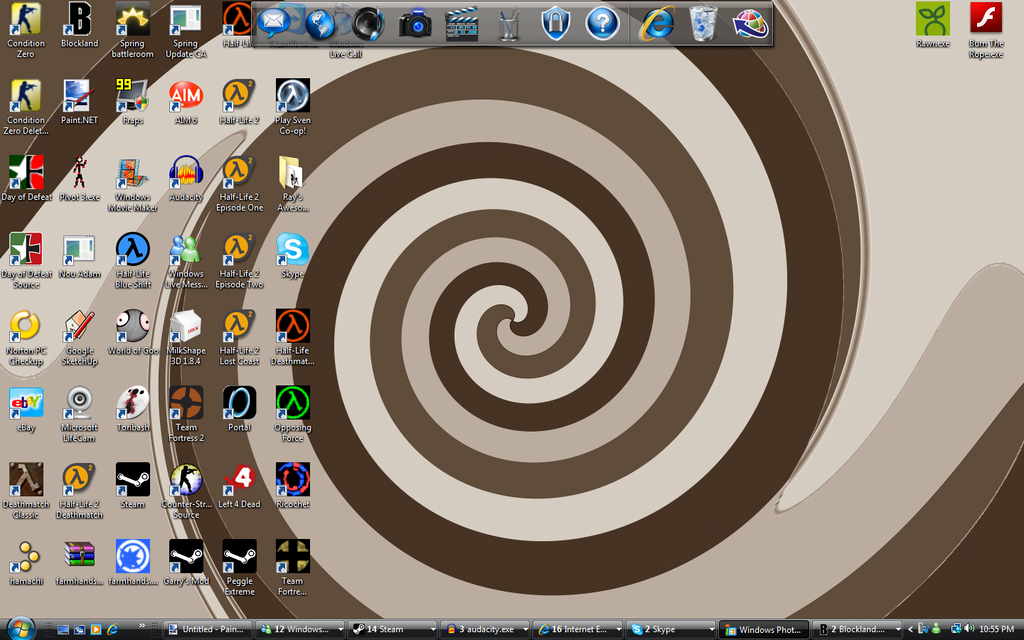The height and width of the screenshot is (640, 1024).
Task: Select the Day of Defeat Source icon
Action: (26, 261)
